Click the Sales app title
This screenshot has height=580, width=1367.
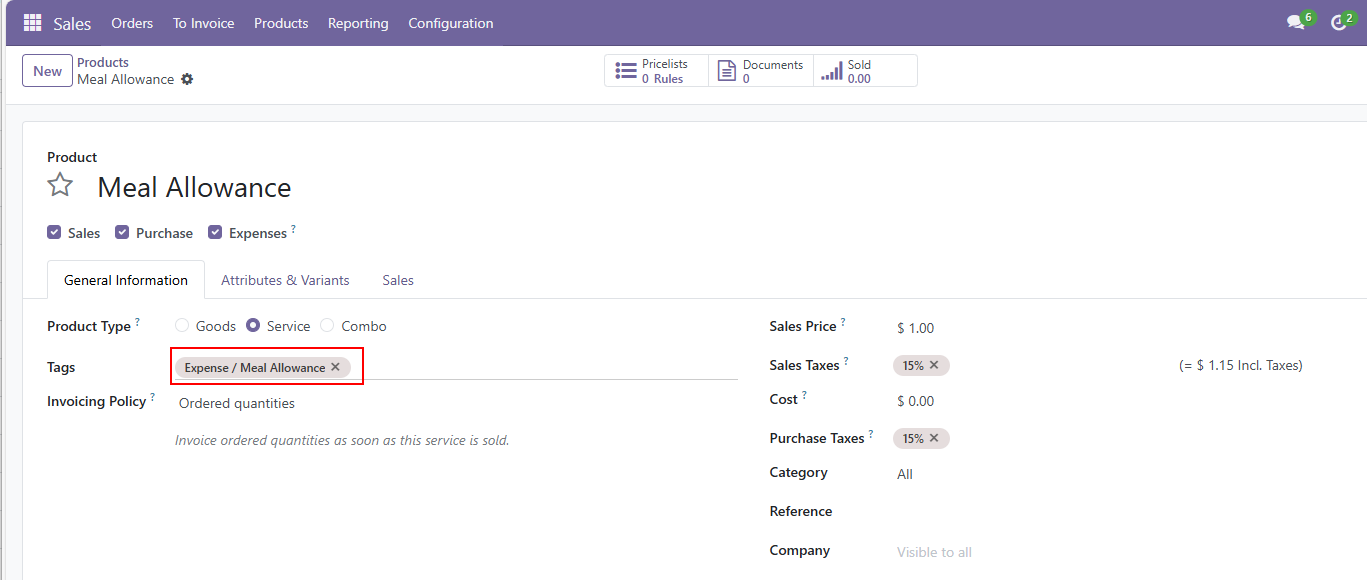coord(72,23)
